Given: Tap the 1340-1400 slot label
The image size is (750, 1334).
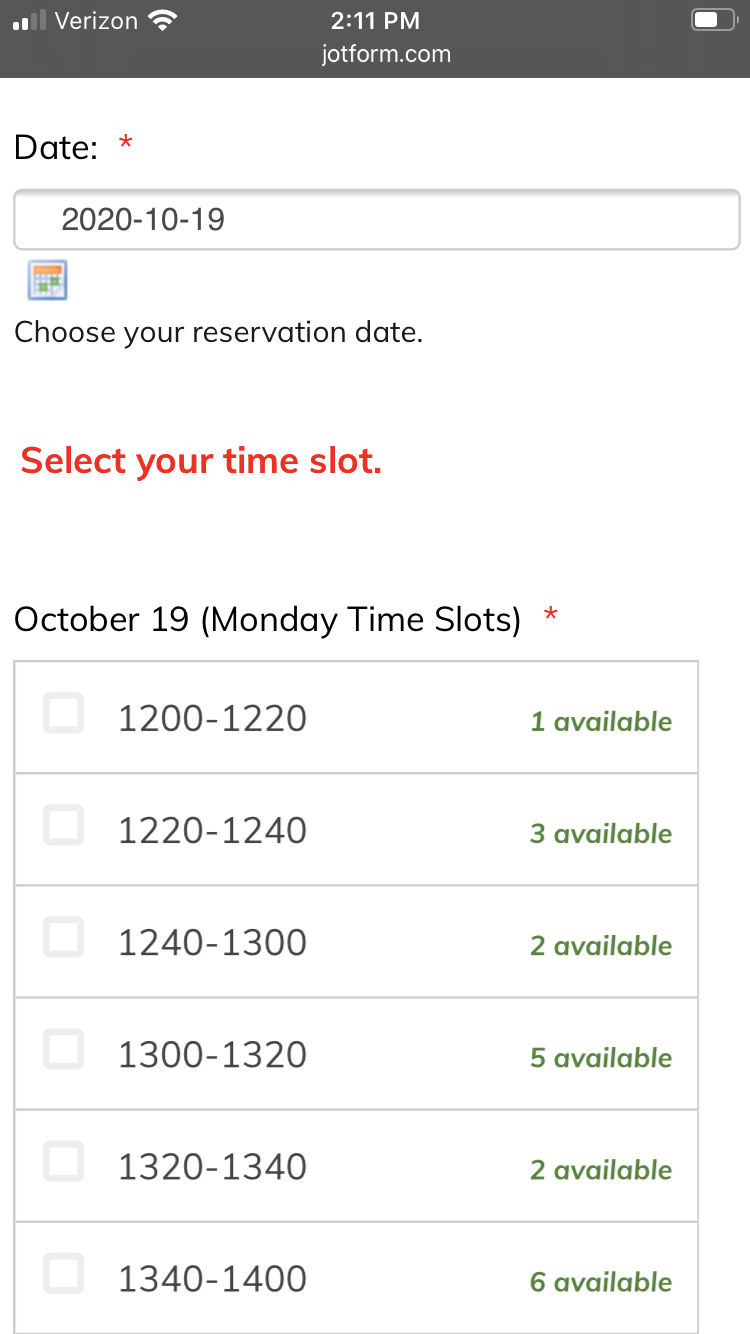Looking at the screenshot, I should (x=212, y=1278).
